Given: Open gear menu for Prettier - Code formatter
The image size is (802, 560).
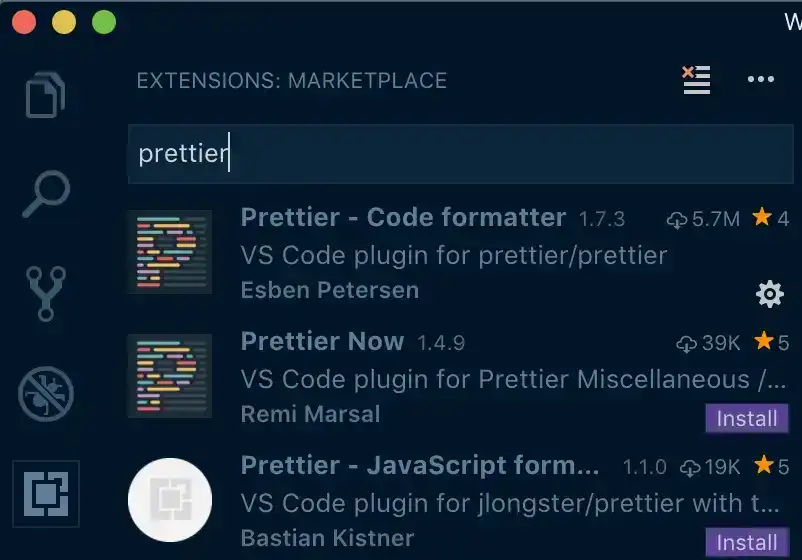Looking at the screenshot, I should click(x=770, y=294).
